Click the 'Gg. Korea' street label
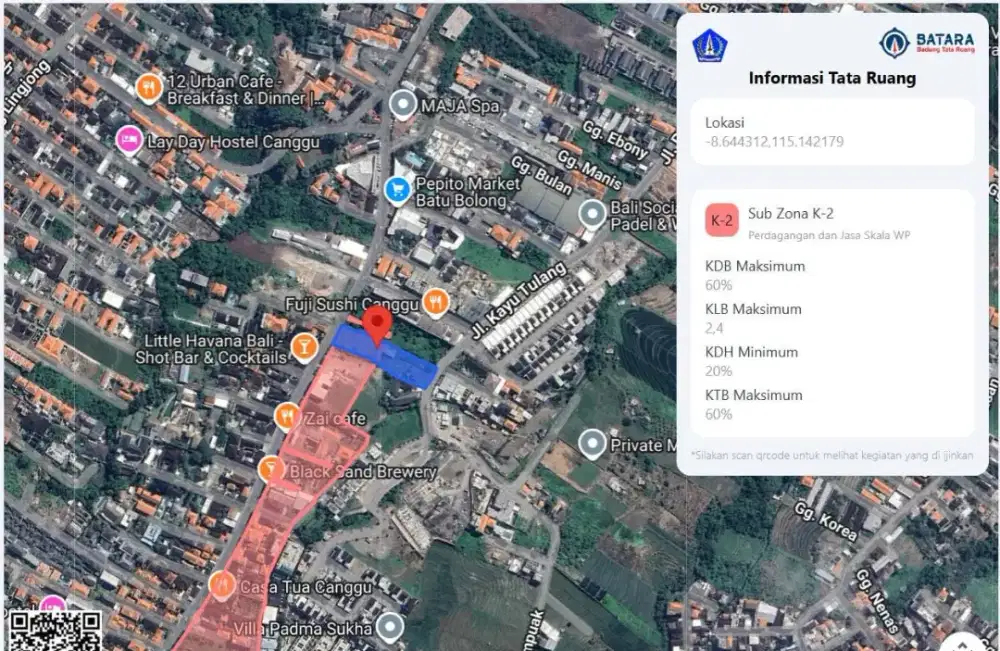 [x=825, y=521]
